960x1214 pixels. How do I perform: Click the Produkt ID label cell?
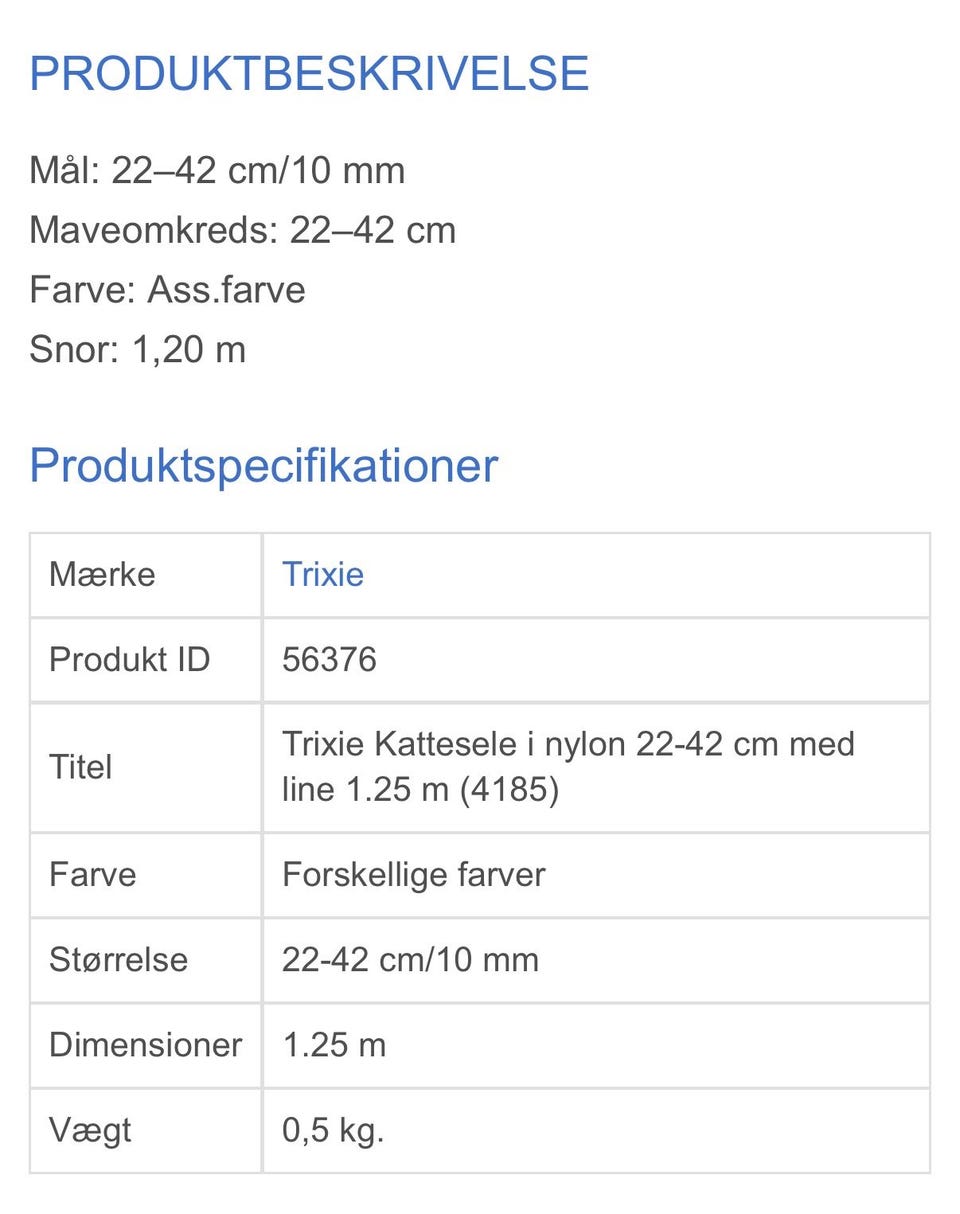pyautogui.click(x=146, y=660)
